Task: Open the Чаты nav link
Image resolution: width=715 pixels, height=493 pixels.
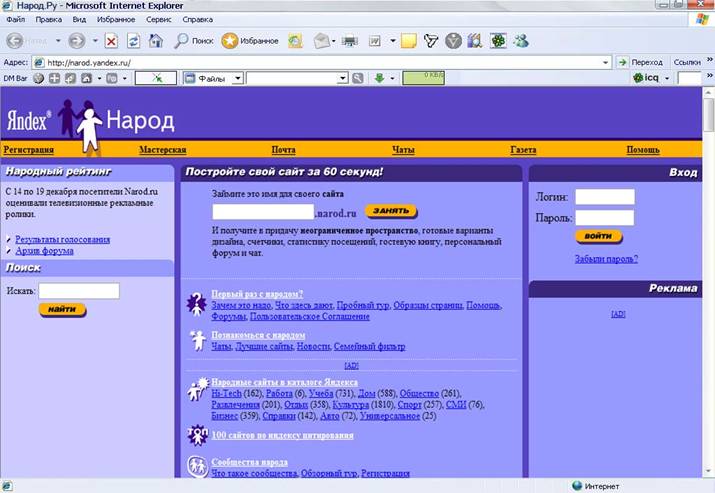Action: tap(403, 150)
